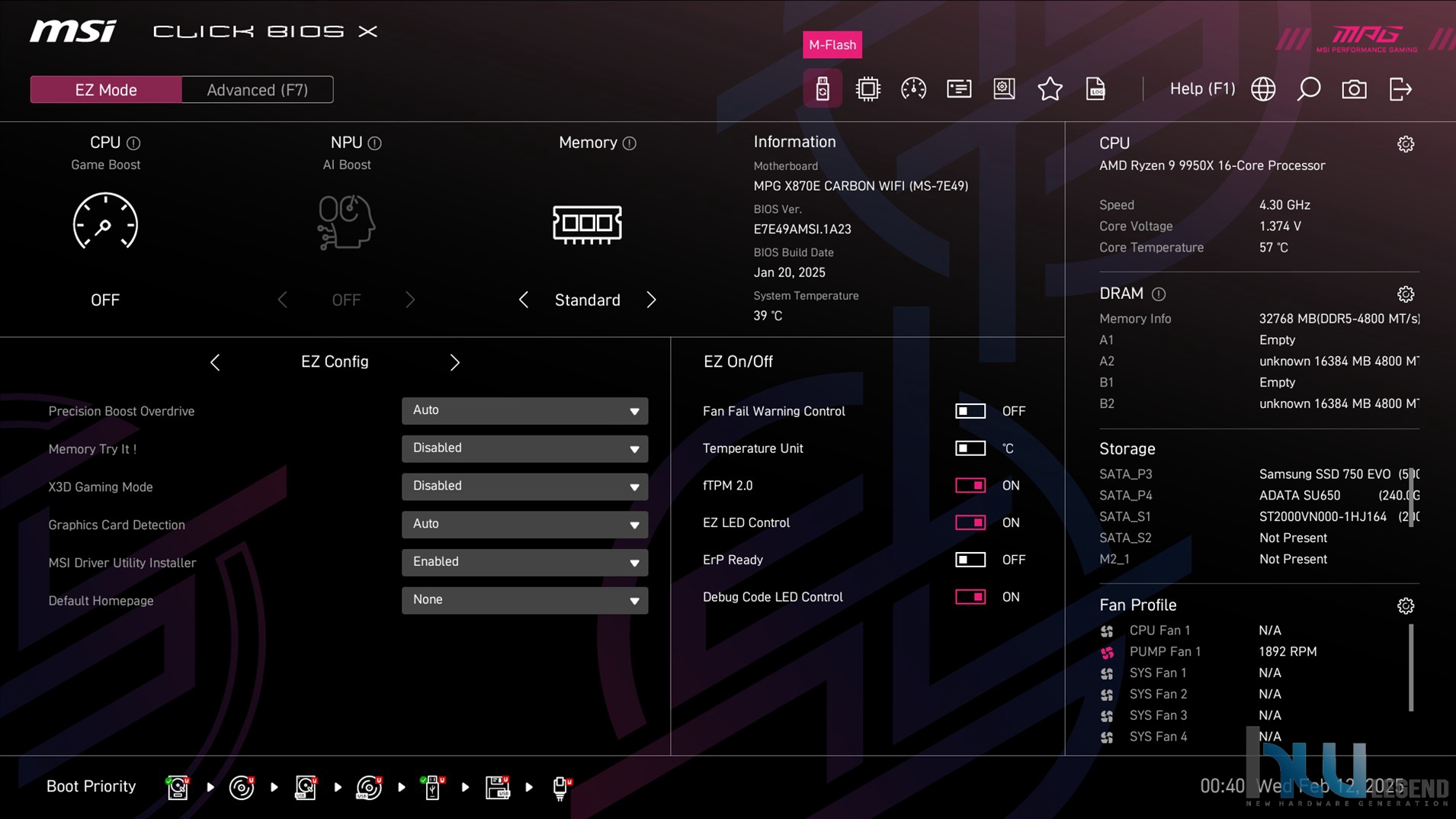The height and width of the screenshot is (819, 1456).
Task: Open DRAM settings gear icon
Action: coord(1406,294)
